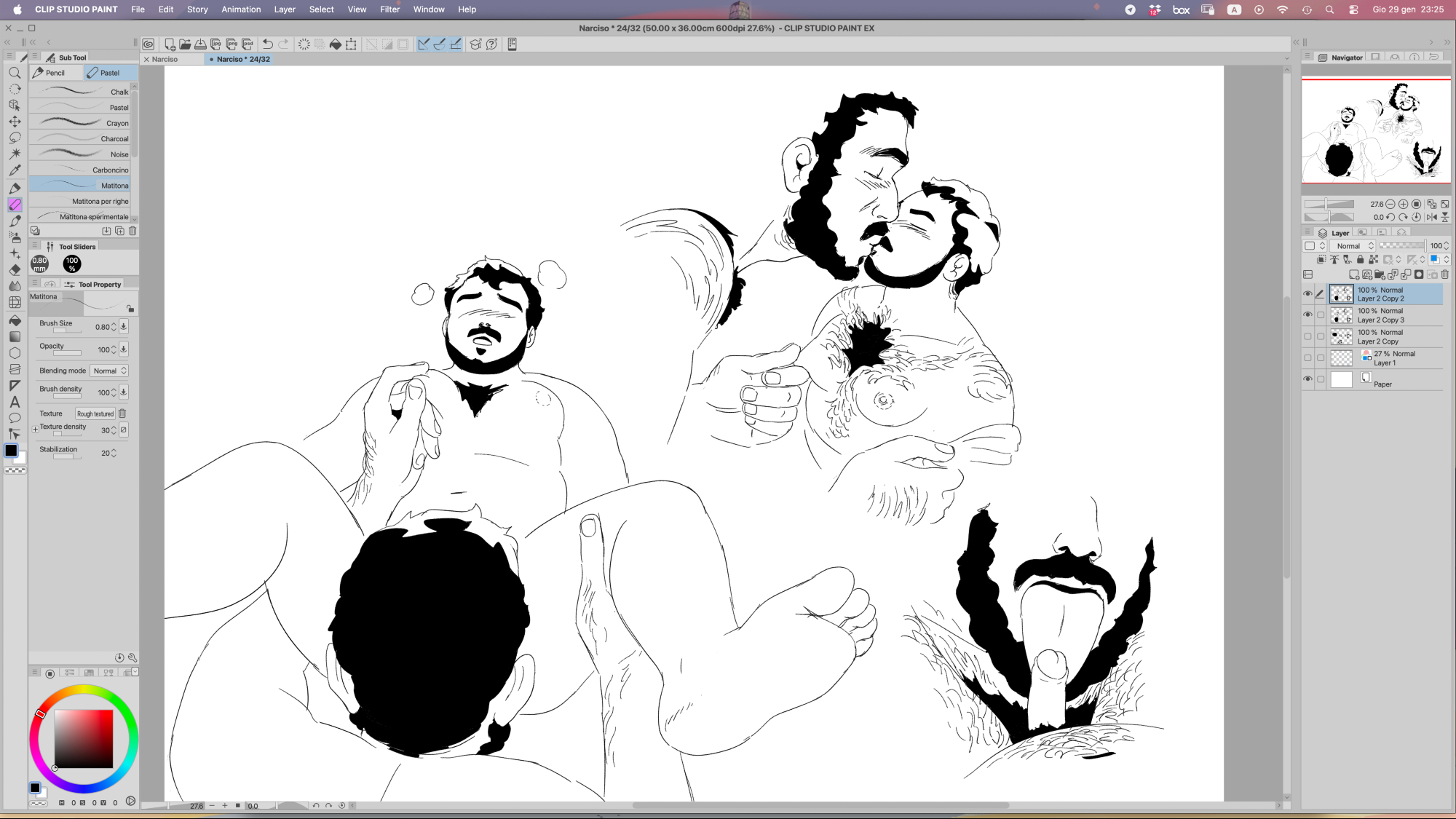Image resolution: width=1456 pixels, height=819 pixels.
Task: Expand Texture density plus toggle
Action: pyautogui.click(x=35, y=430)
